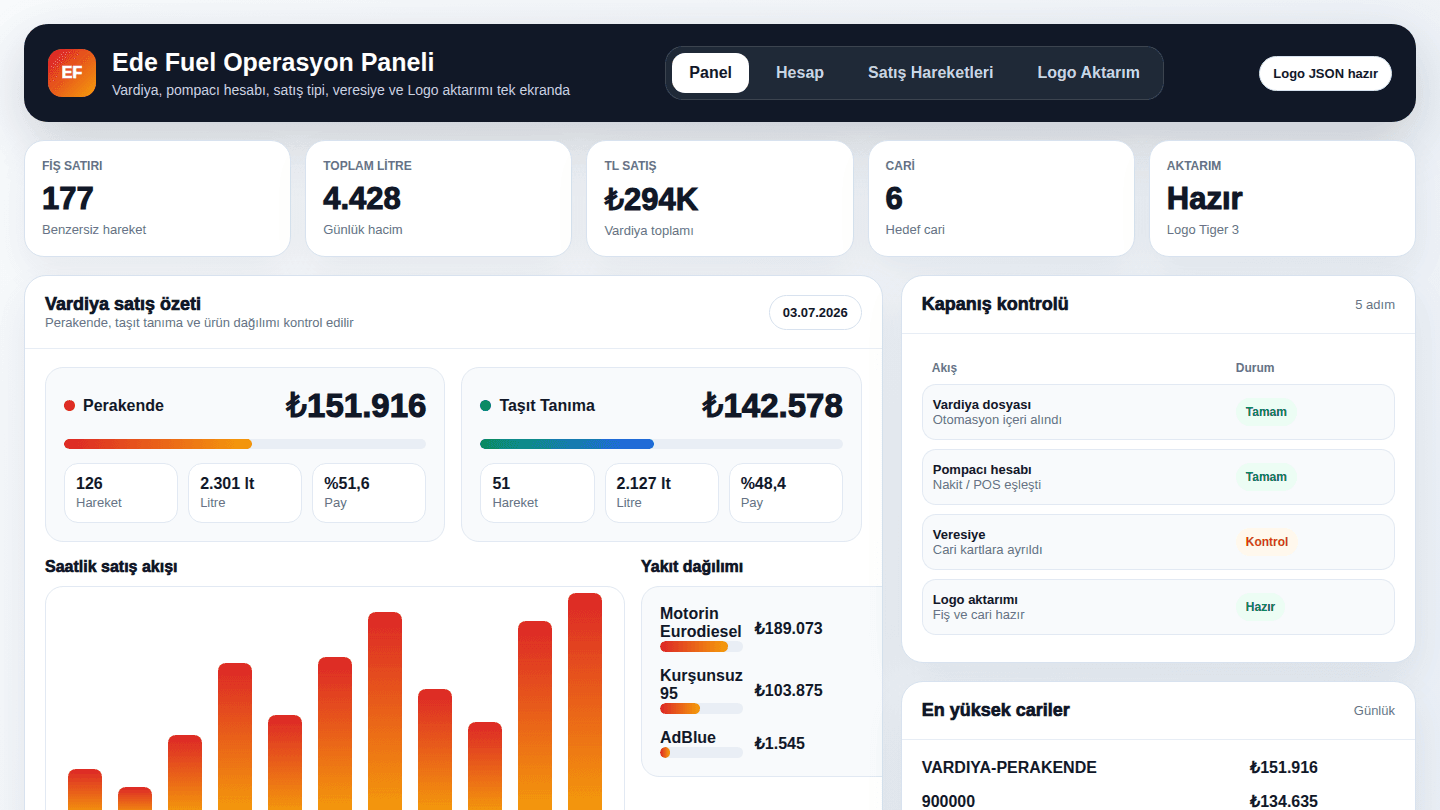
Task: Click the Perakende progress bar
Action: point(245,444)
